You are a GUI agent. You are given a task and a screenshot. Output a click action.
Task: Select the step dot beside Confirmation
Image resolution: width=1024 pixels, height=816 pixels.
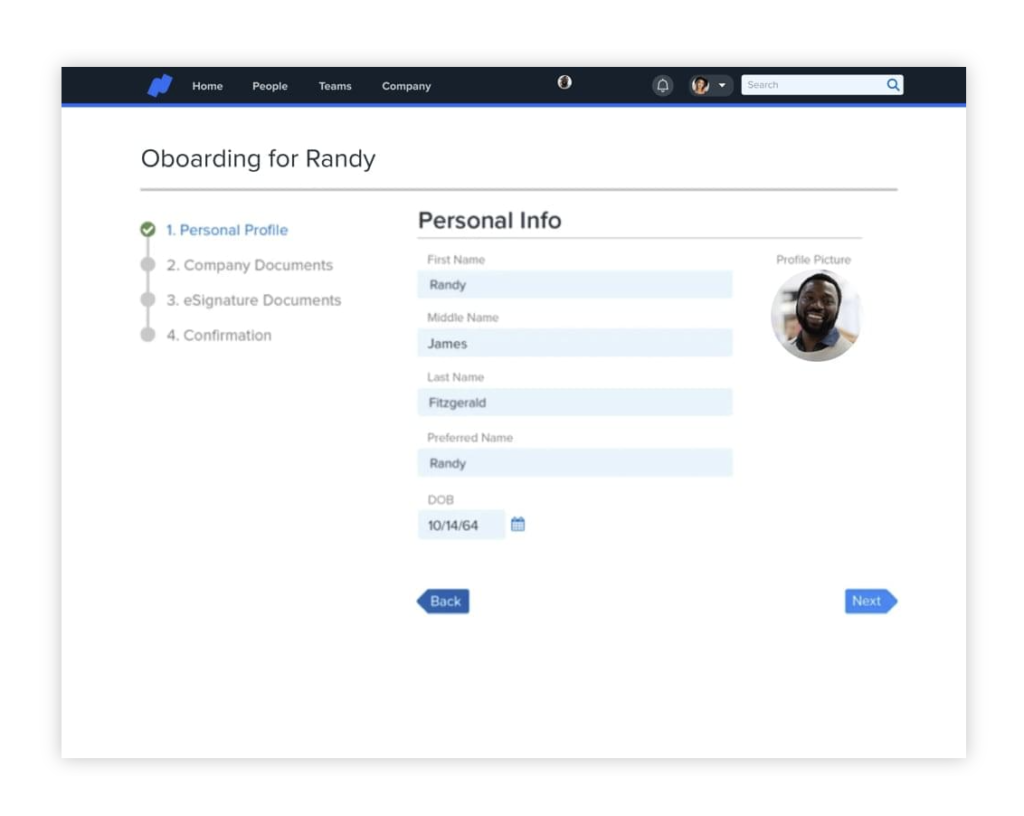(146, 335)
